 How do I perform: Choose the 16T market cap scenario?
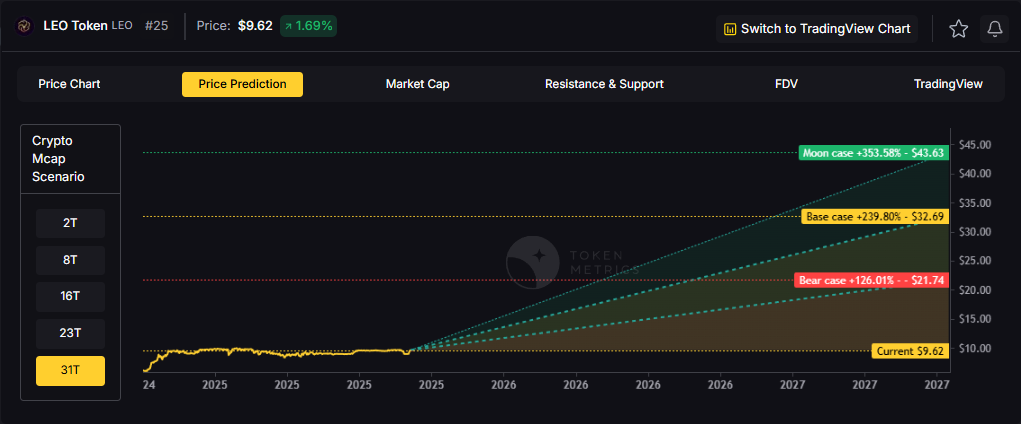70,297
